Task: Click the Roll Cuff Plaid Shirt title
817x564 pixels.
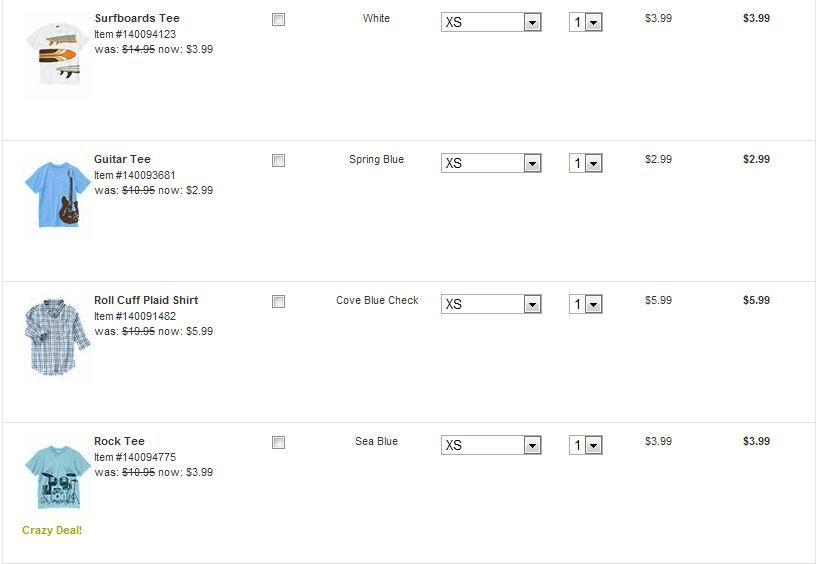Action: click(146, 300)
